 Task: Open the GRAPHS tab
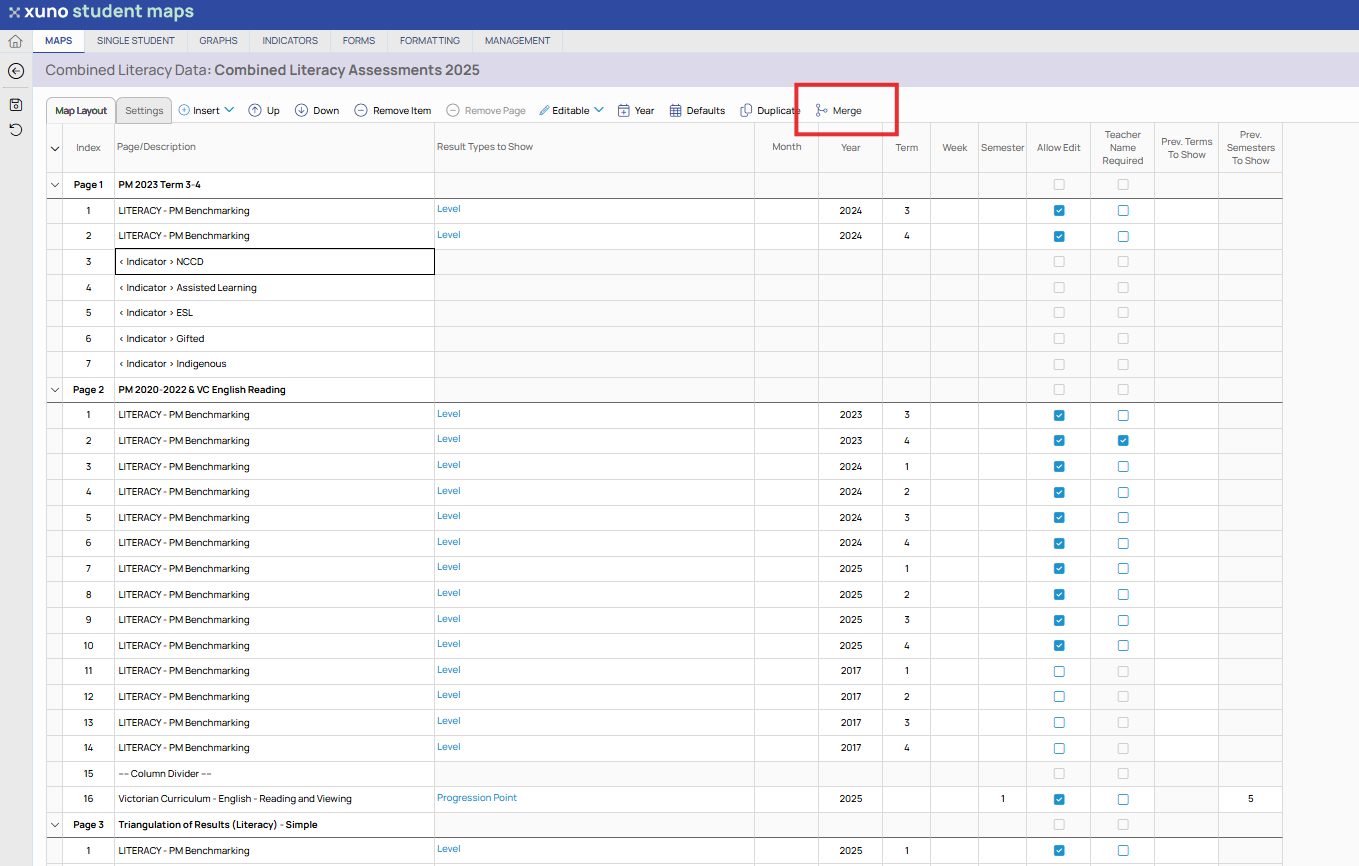click(218, 41)
